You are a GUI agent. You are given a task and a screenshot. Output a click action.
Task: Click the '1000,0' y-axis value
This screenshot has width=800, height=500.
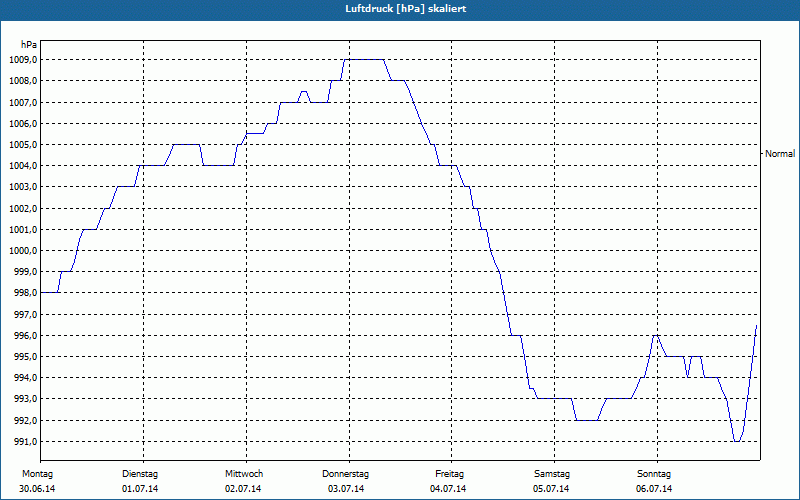coord(23,251)
